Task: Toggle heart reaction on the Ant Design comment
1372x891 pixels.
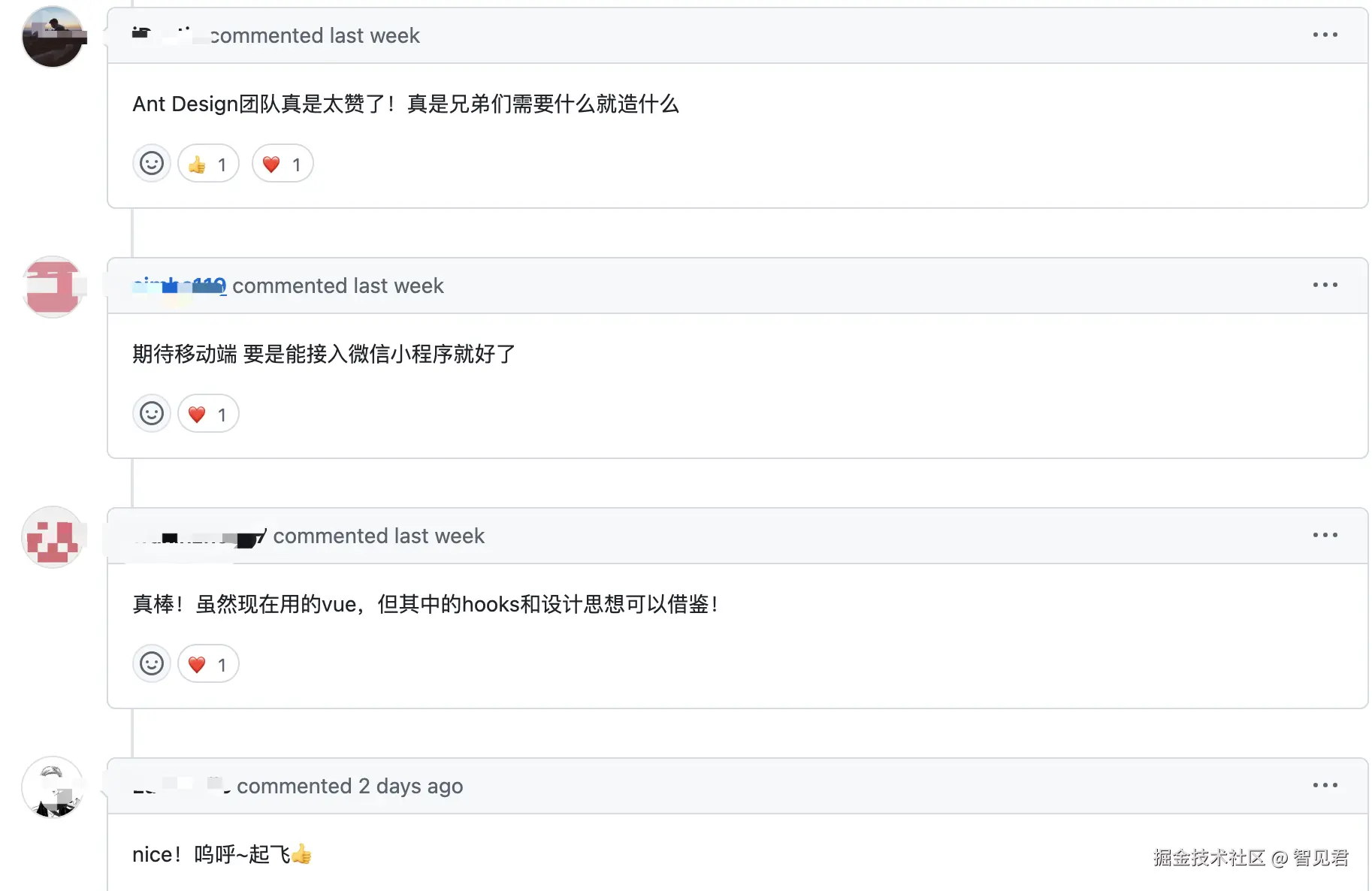Action: click(283, 164)
